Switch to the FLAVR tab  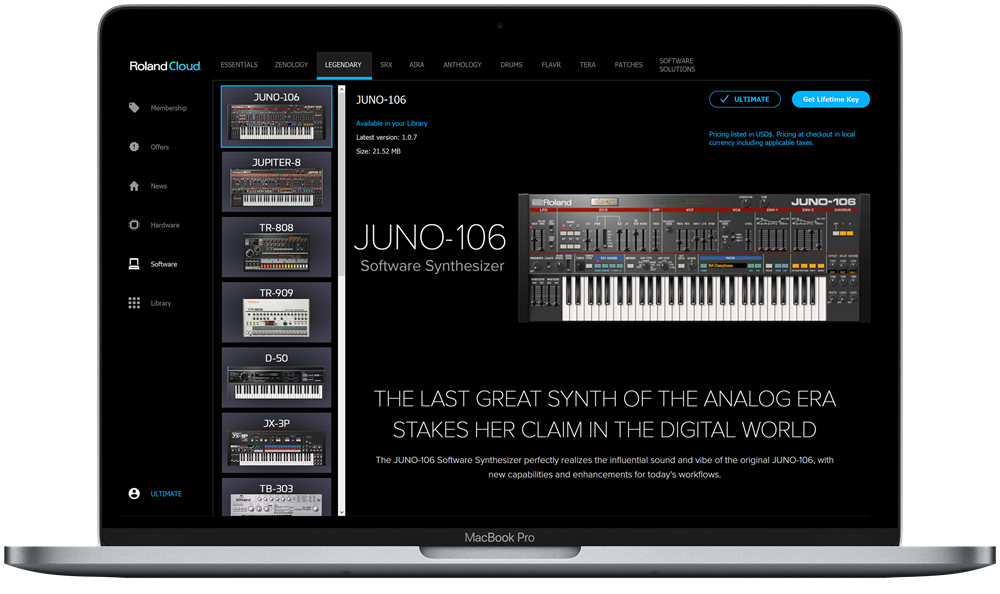pos(551,64)
